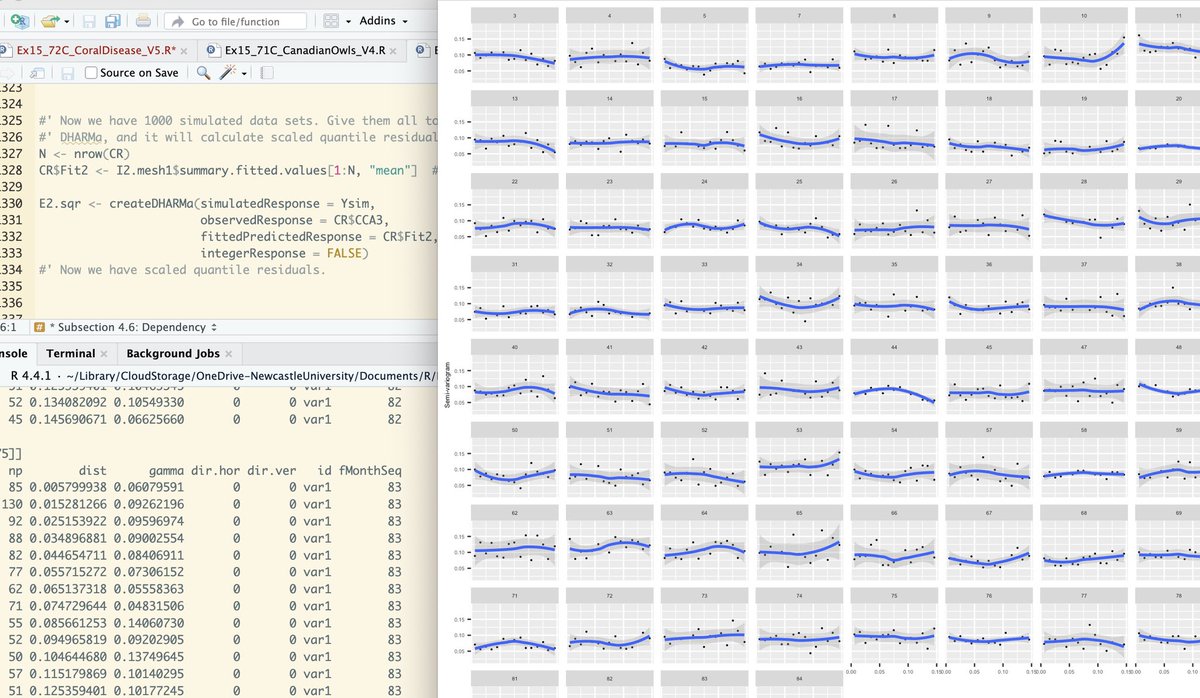Click orange hash section icon in status bar
Image resolution: width=1200 pixels, height=698 pixels.
click(39, 327)
